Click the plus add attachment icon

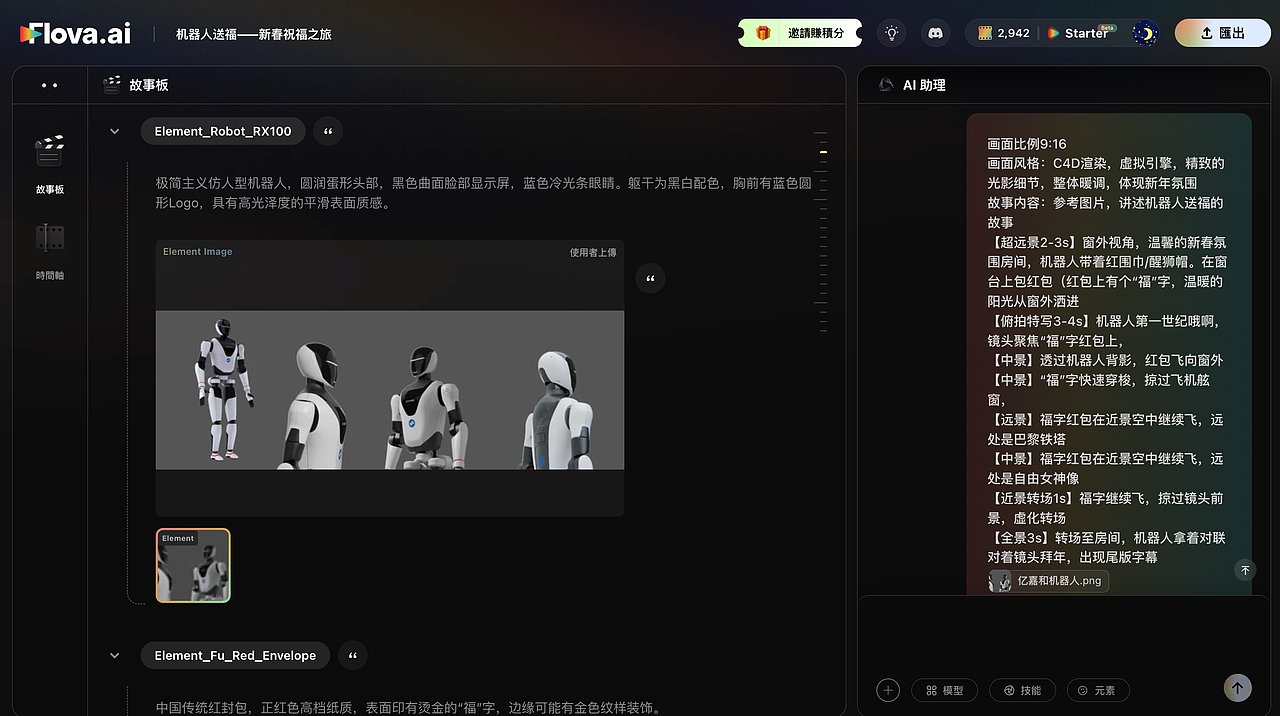(x=887, y=690)
